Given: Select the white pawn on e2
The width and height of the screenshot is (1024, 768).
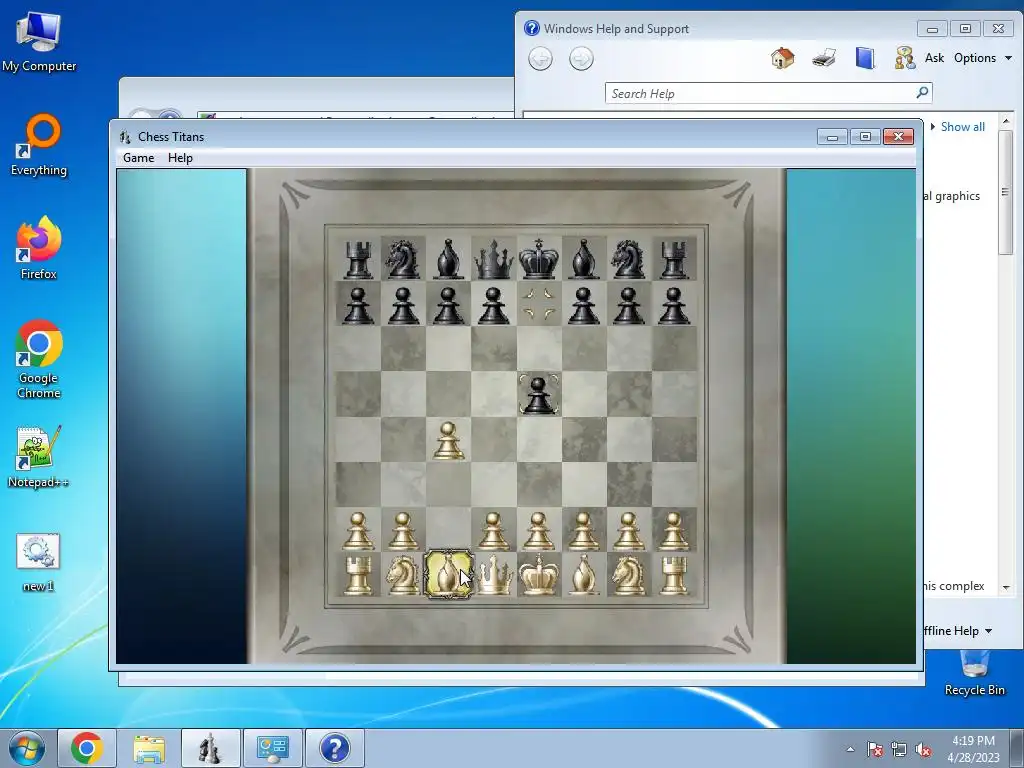Looking at the screenshot, I should (x=539, y=530).
